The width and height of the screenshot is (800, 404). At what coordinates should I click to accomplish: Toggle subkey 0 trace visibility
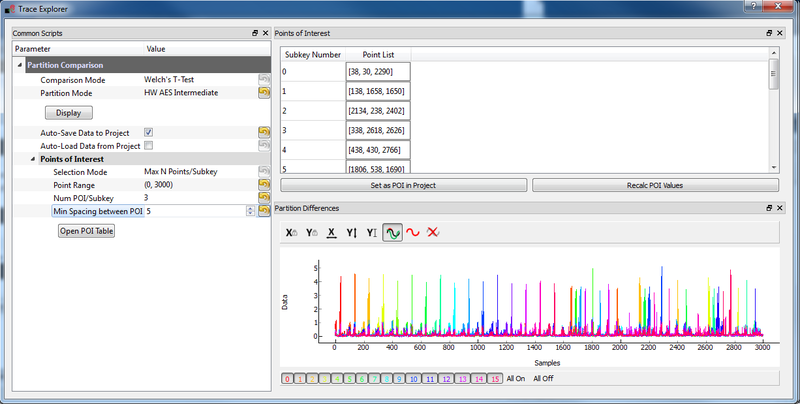pos(288,379)
